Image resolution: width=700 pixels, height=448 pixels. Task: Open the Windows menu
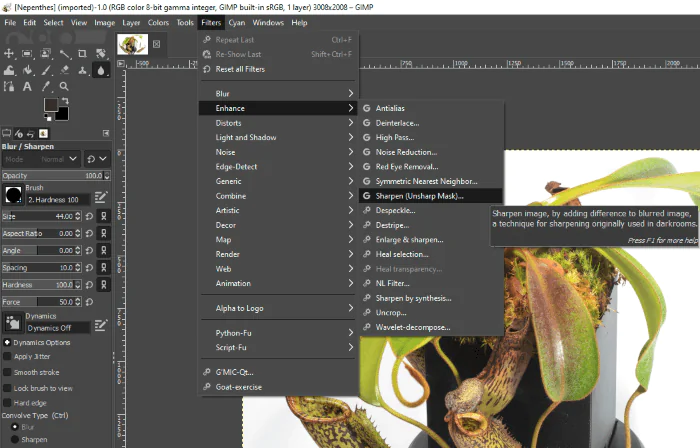268,23
